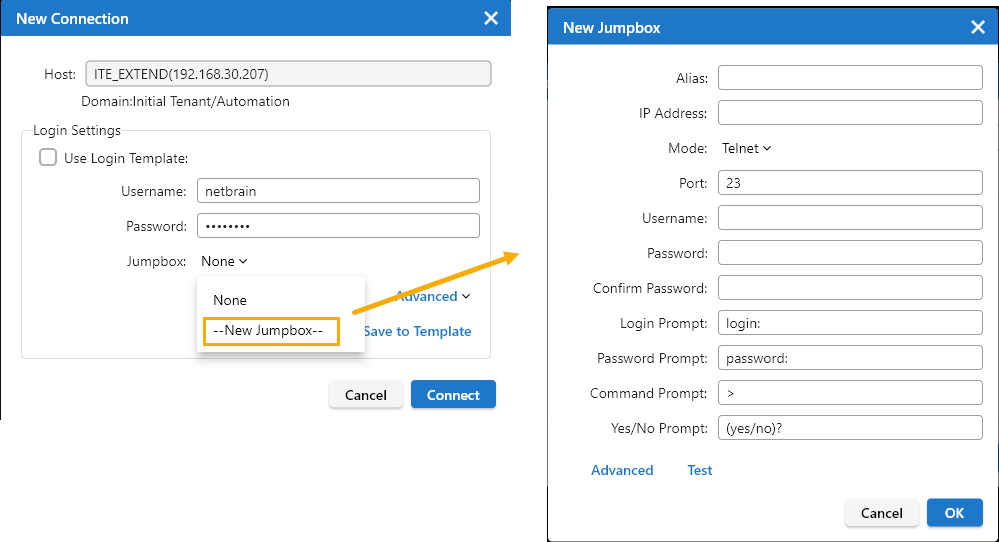Cancel the New Connection dialog
Screen dimensions: 999x542
coord(365,395)
